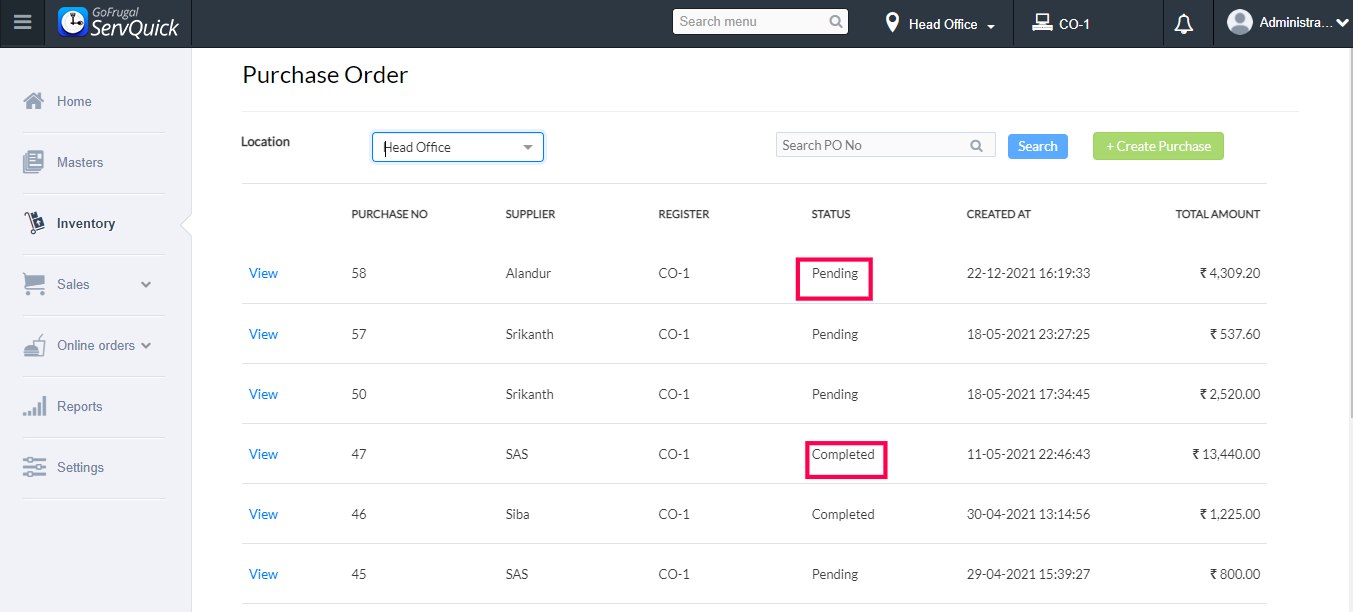The width and height of the screenshot is (1353, 612).
Task: Expand the Online orders submenu
Action: coord(146,346)
